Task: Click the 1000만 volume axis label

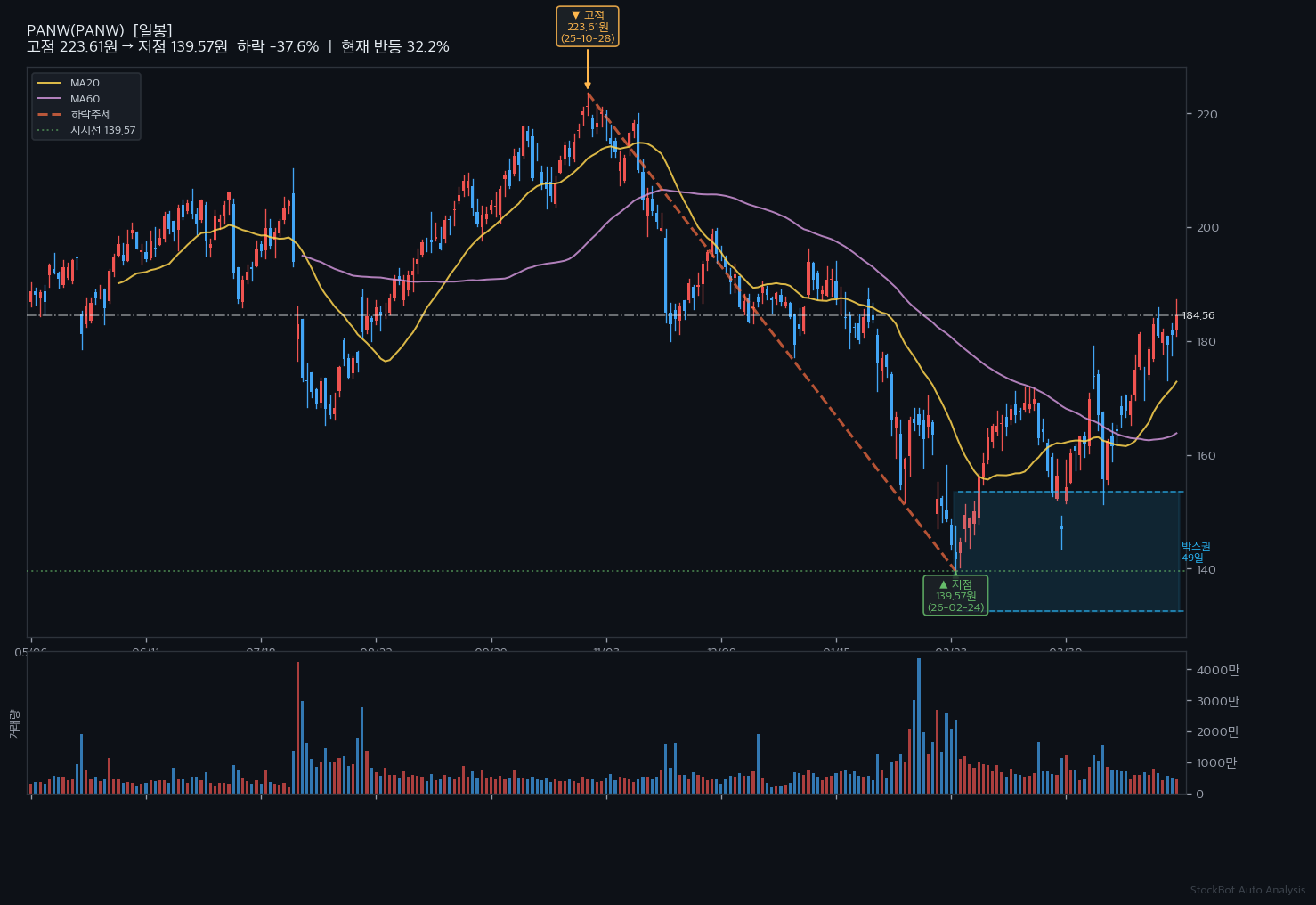Action: tap(1216, 762)
